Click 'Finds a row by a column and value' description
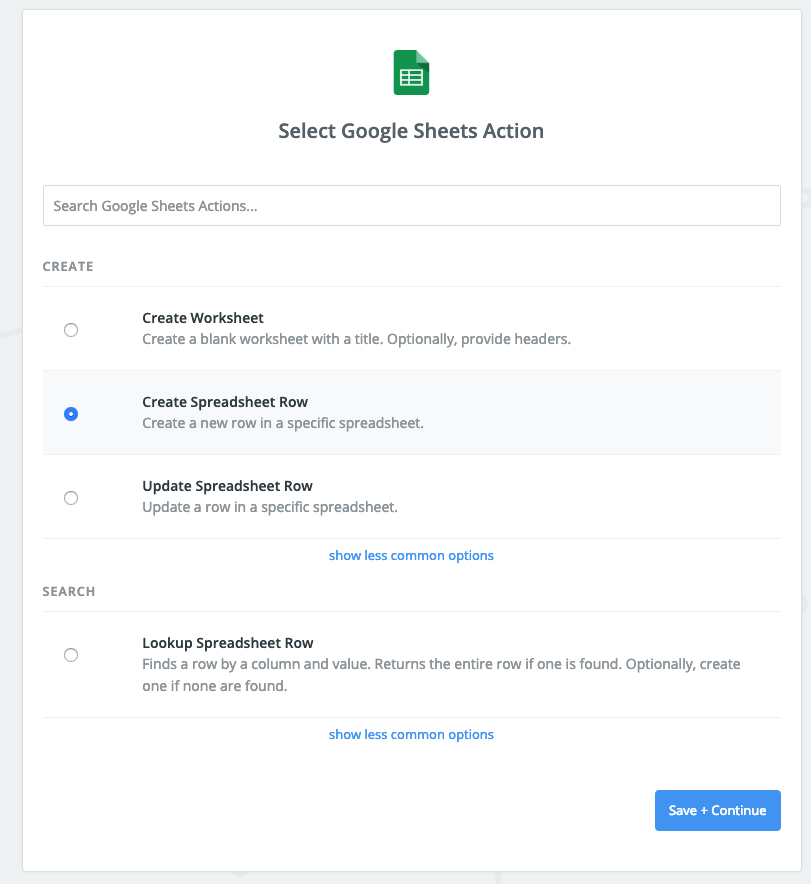This screenshot has width=811, height=884. pyautogui.click(x=441, y=675)
